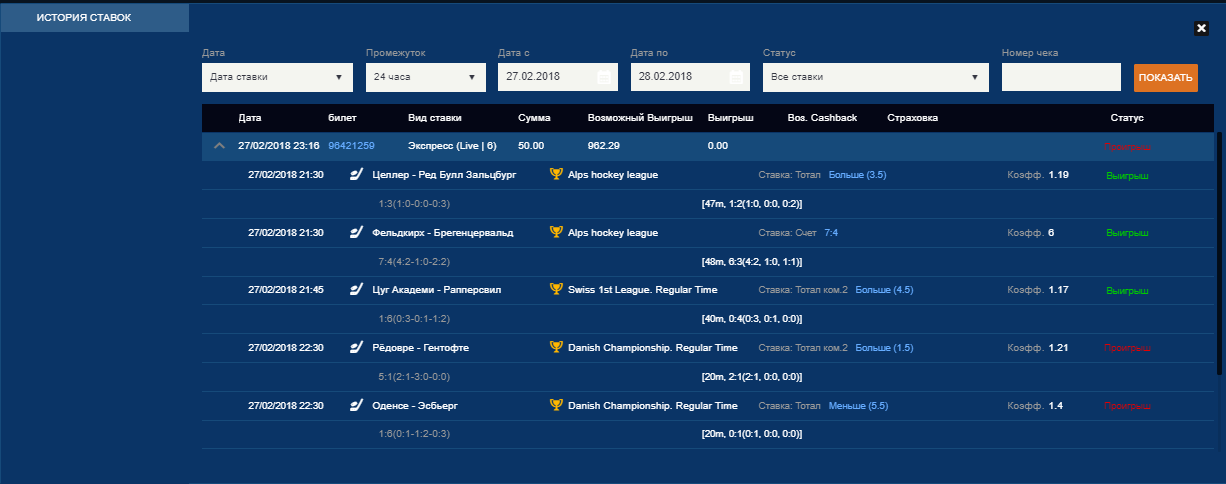Click the start date field 27.02.2018
This screenshot has height=484, width=1226.
[x=558, y=77]
